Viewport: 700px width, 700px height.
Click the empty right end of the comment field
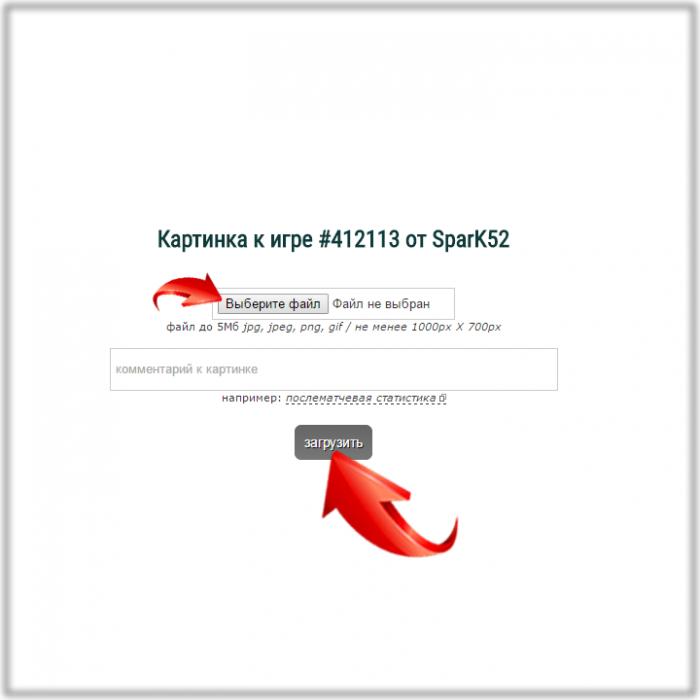(x=513, y=369)
